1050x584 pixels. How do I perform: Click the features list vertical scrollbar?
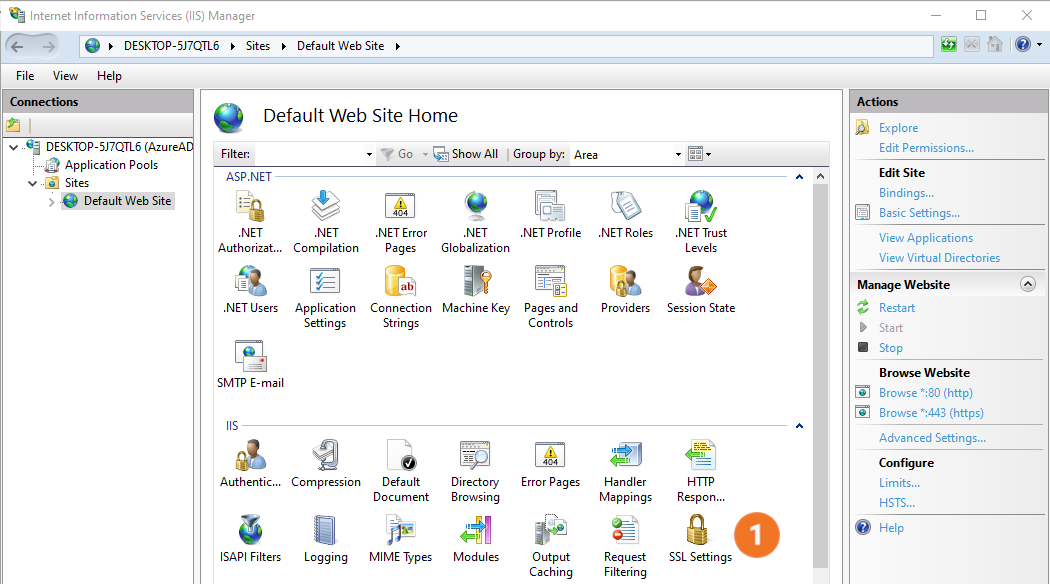click(x=821, y=380)
